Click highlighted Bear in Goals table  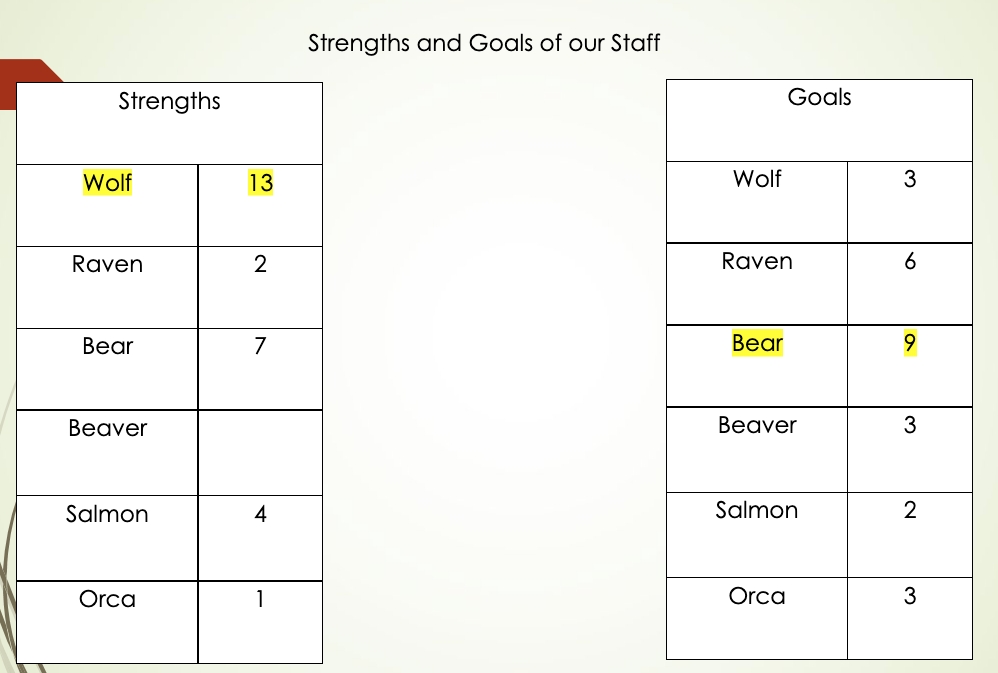[x=757, y=344]
